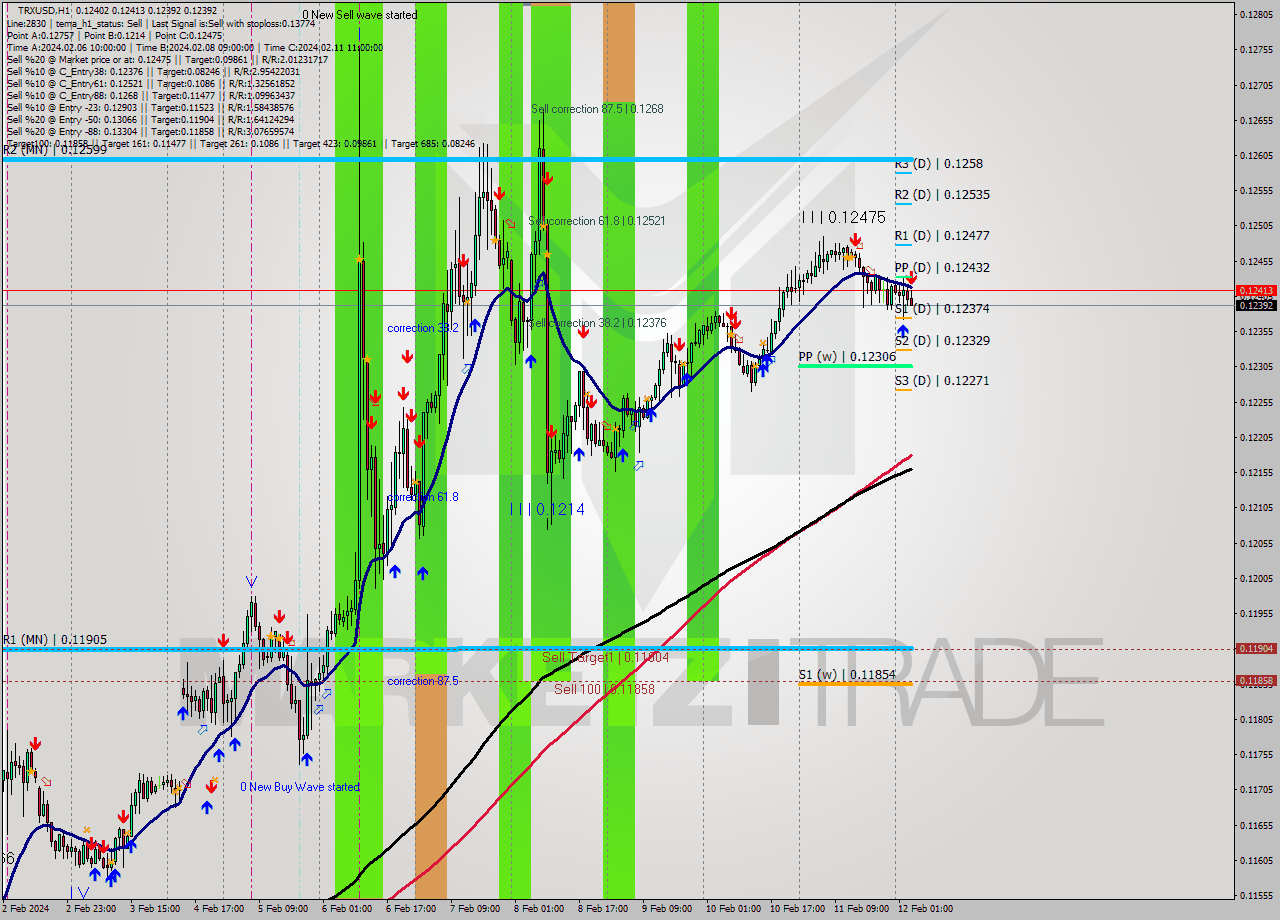This screenshot has width=1280, height=920.
Task: Click the '7 Feb 09:00' time axis label
Action: coord(474,909)
